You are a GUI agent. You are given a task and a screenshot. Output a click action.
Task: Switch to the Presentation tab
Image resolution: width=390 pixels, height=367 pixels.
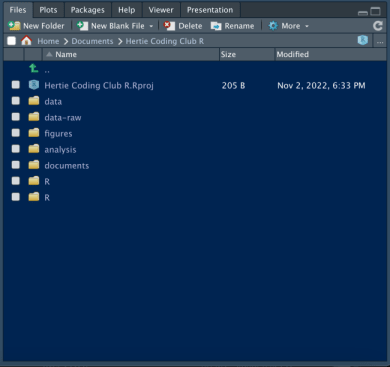(x=210, y=10)
